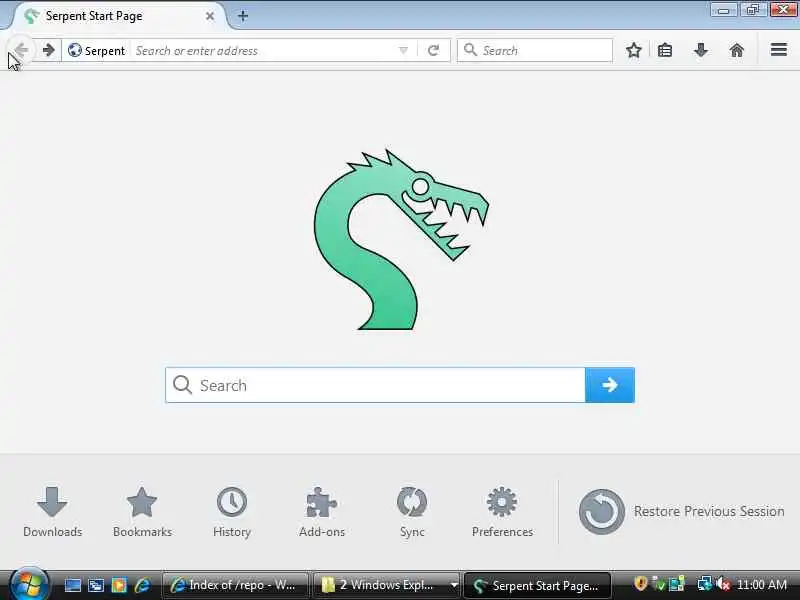Open the hamburger menu
The height and width of the screenshot is (600, 800).
pyautogui.click(x=779, y=49)
